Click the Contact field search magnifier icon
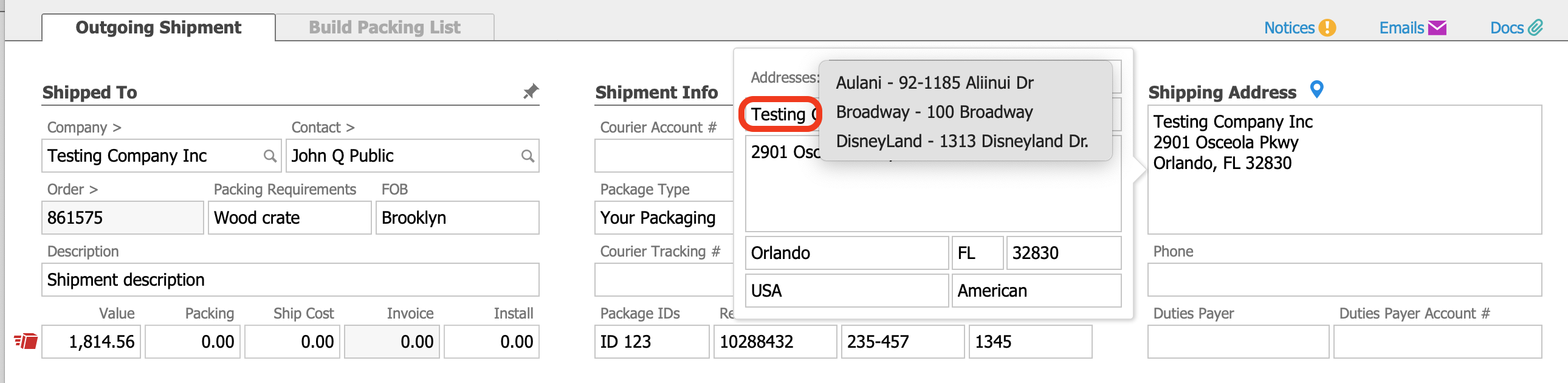 (527, 156)
